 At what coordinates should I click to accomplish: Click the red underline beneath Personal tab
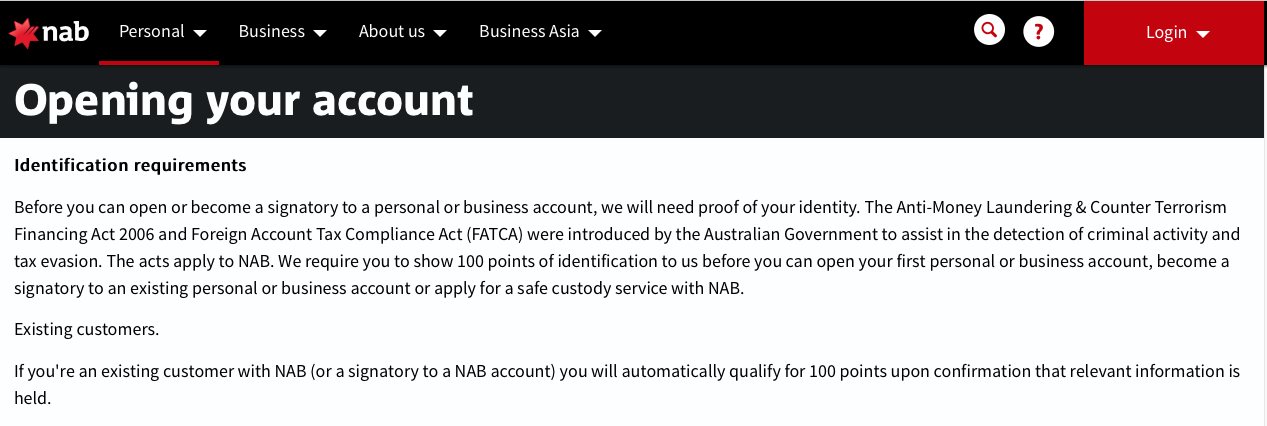pos(159,62)
